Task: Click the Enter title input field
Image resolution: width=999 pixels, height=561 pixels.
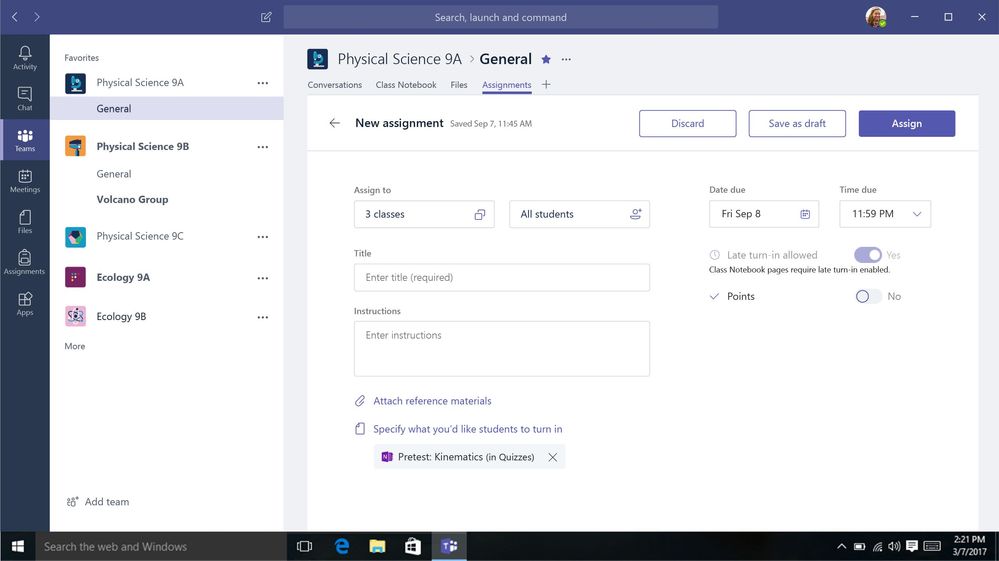Action: 502,278
